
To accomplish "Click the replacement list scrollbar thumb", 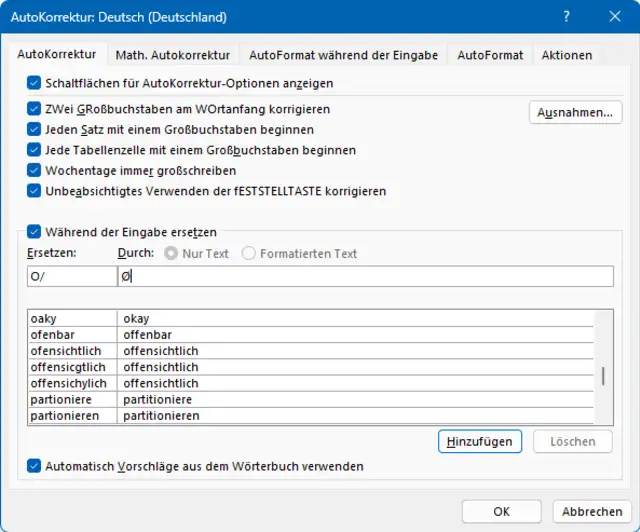I will coord(602,377).
